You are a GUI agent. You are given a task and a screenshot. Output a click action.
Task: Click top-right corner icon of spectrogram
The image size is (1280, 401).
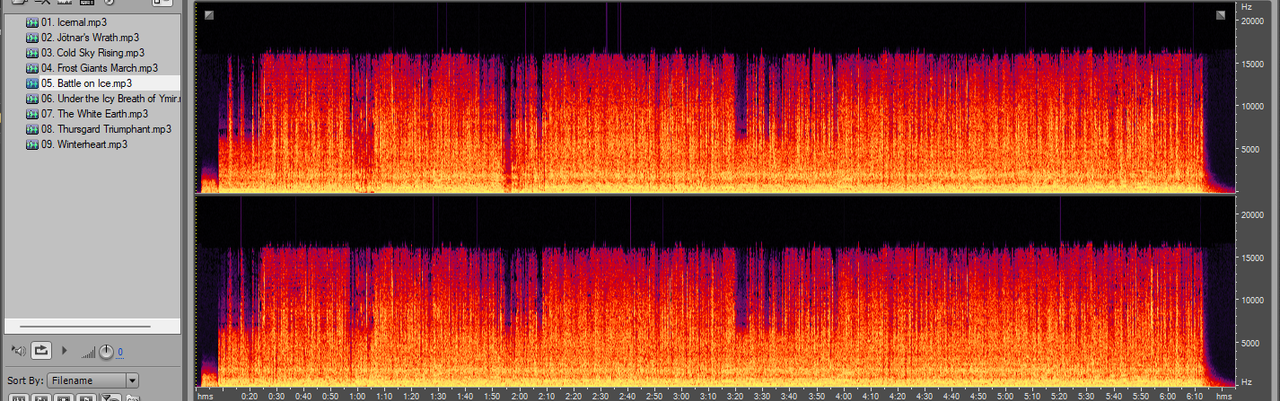click(1221, 14)
